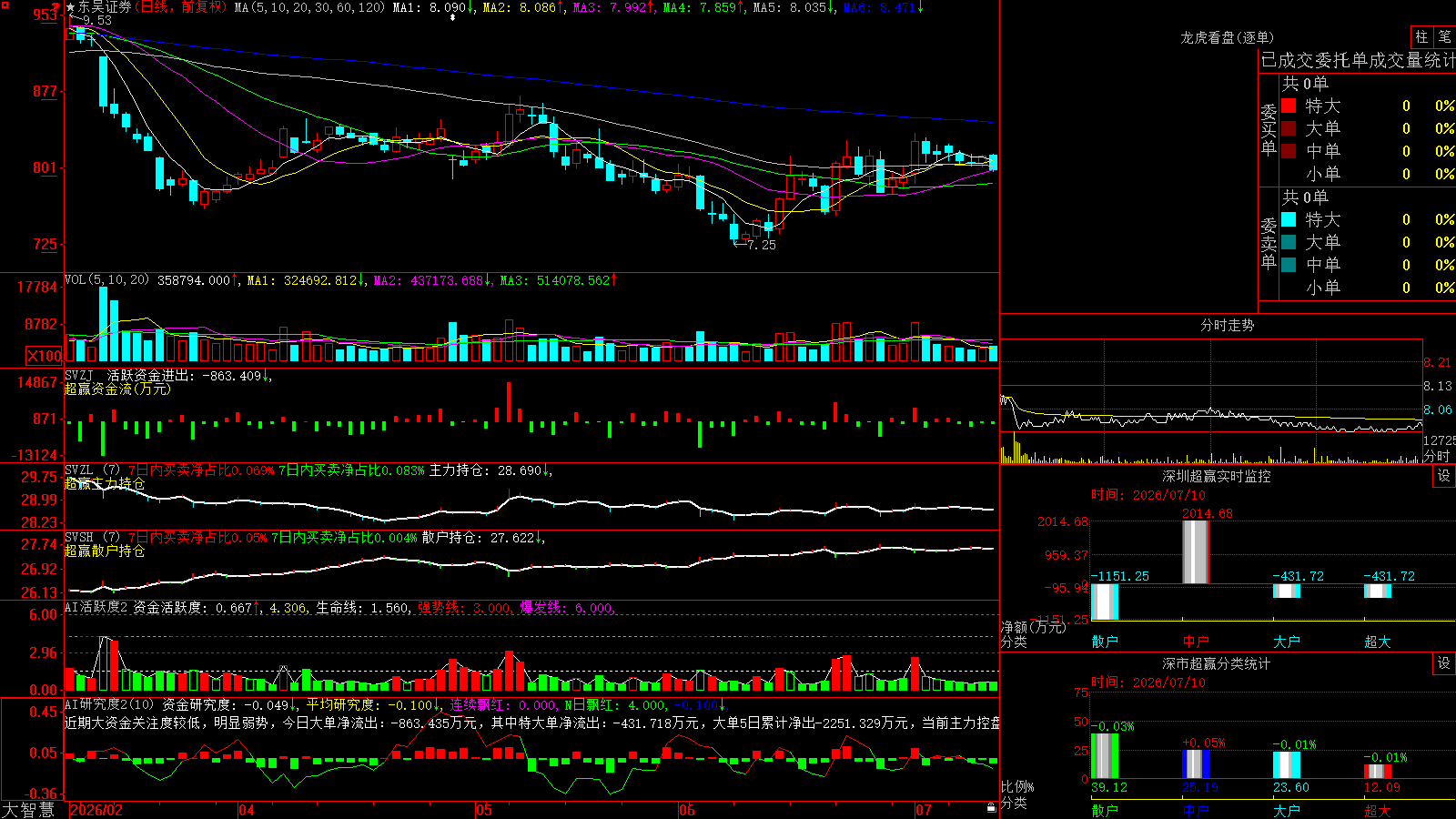
Task: Click the lock icon on the date axis
Action: 991,808
